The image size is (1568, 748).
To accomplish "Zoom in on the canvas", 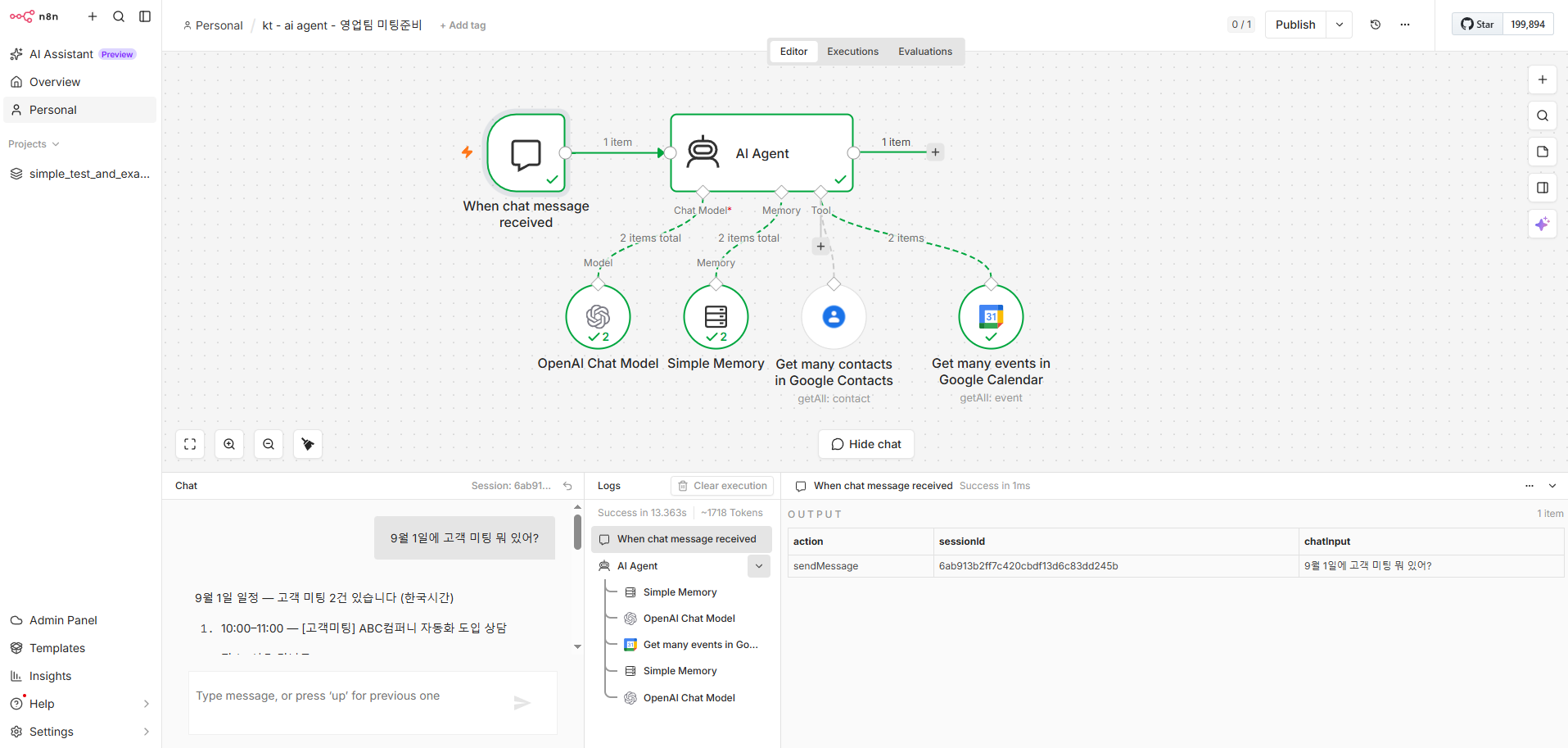I will [229, 444].
